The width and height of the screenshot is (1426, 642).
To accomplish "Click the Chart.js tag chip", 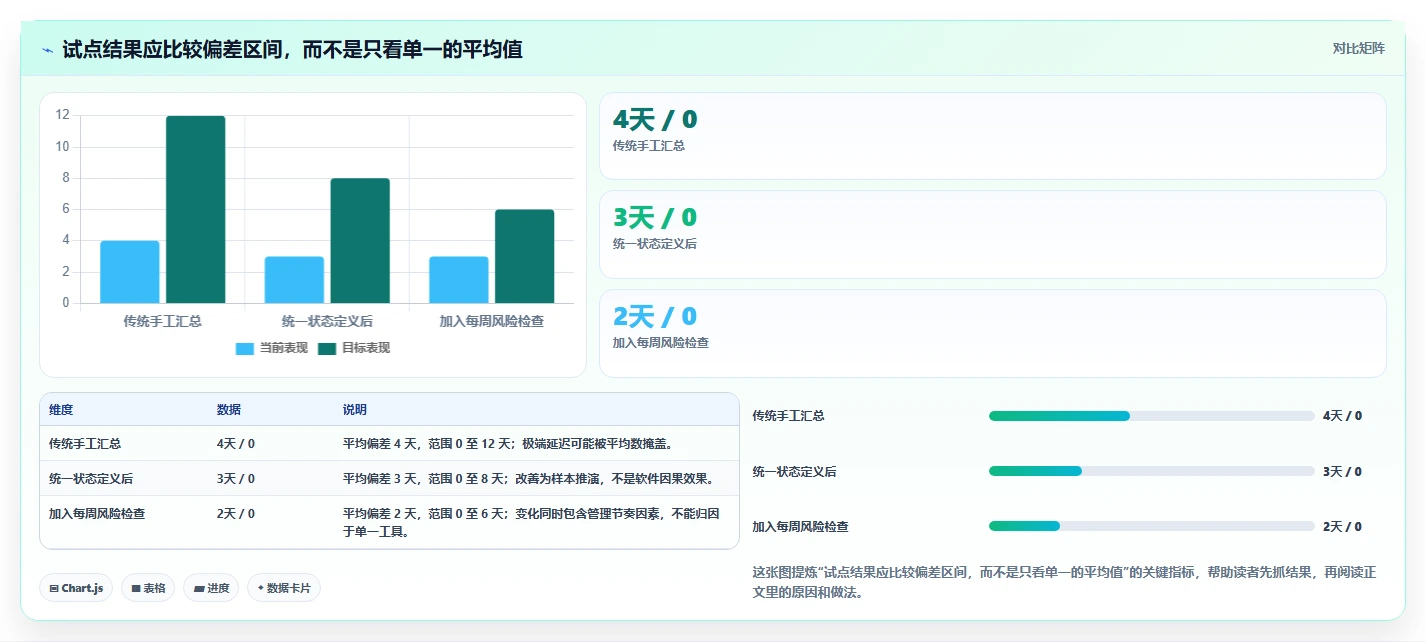I will pos(77,588).
